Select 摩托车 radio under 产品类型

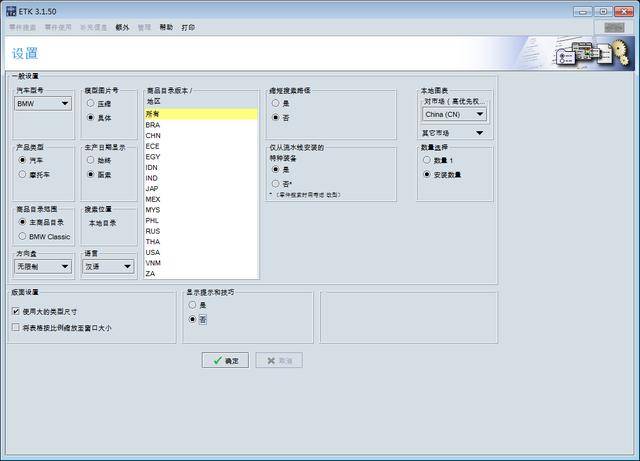pos(22,174)
